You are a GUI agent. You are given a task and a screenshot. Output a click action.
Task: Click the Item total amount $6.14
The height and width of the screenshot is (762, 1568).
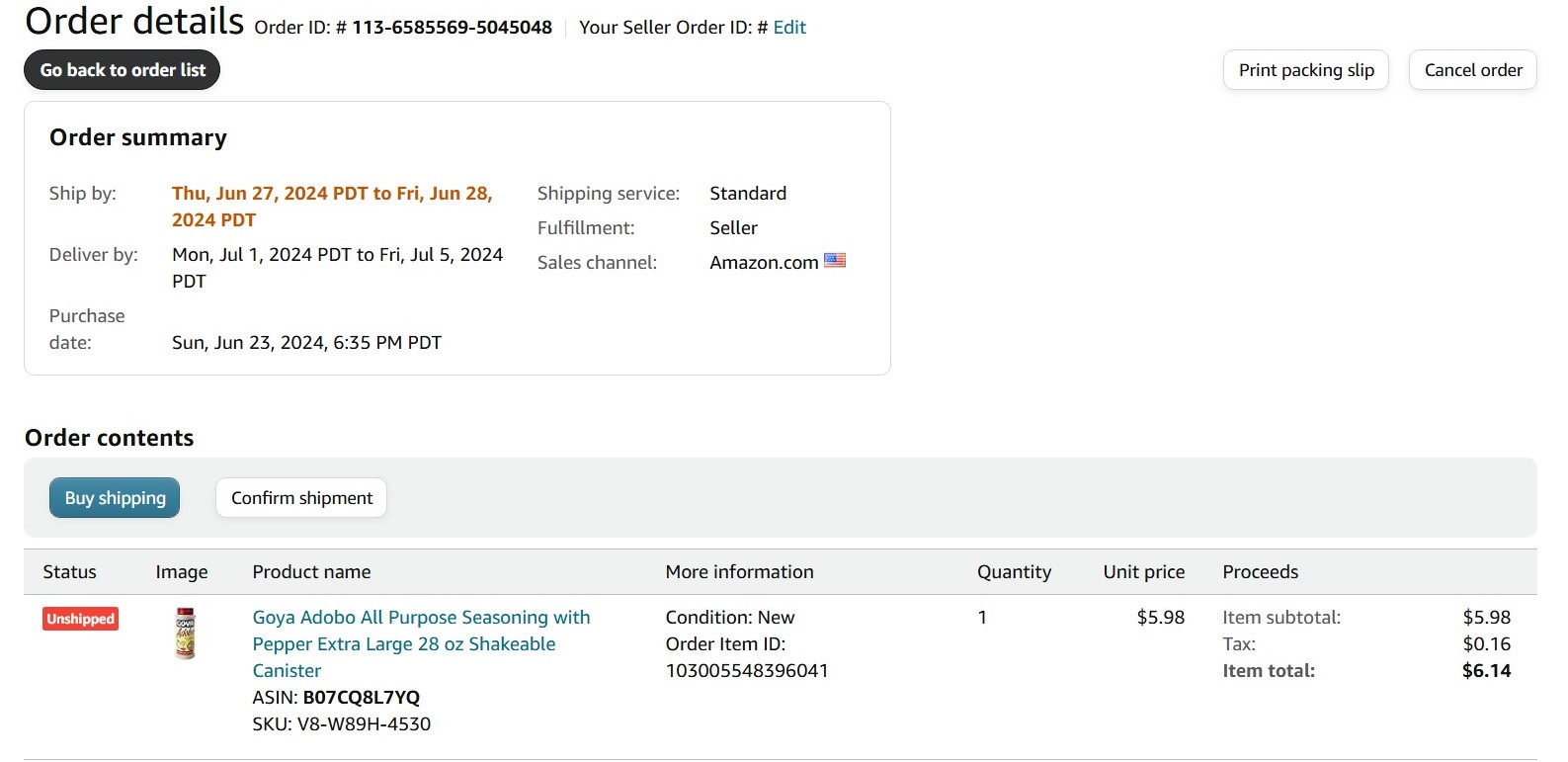coord(1487,671)
